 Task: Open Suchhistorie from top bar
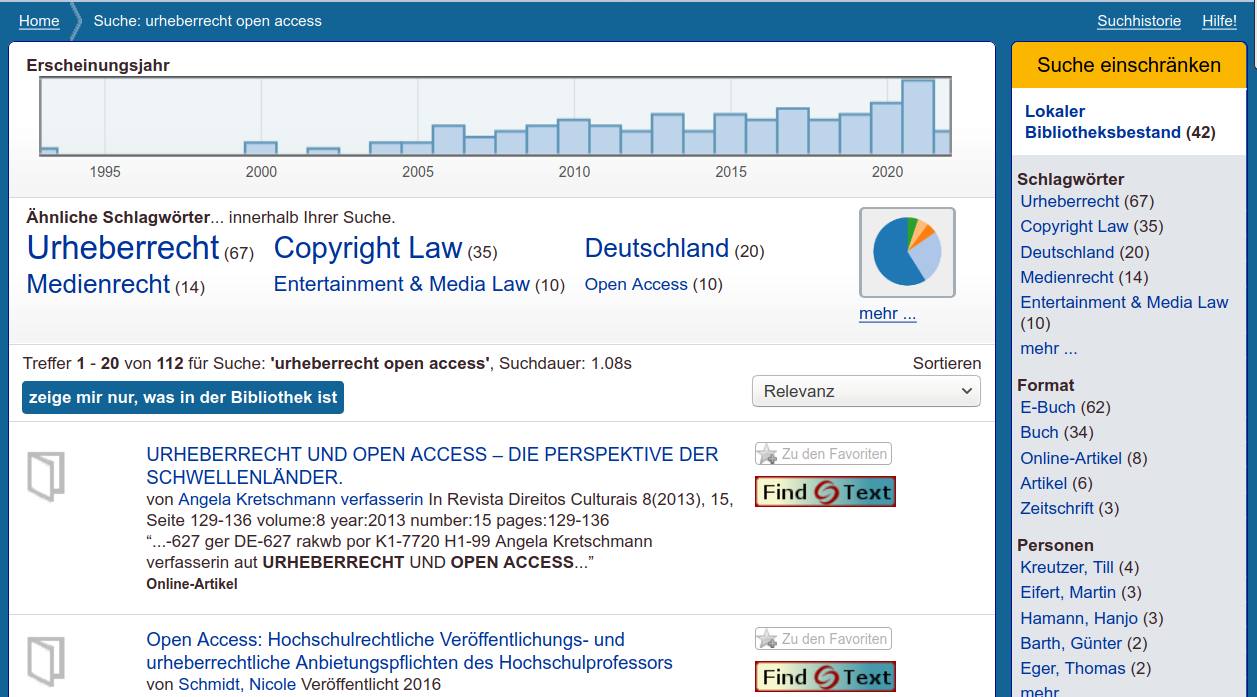[1138, 21]
